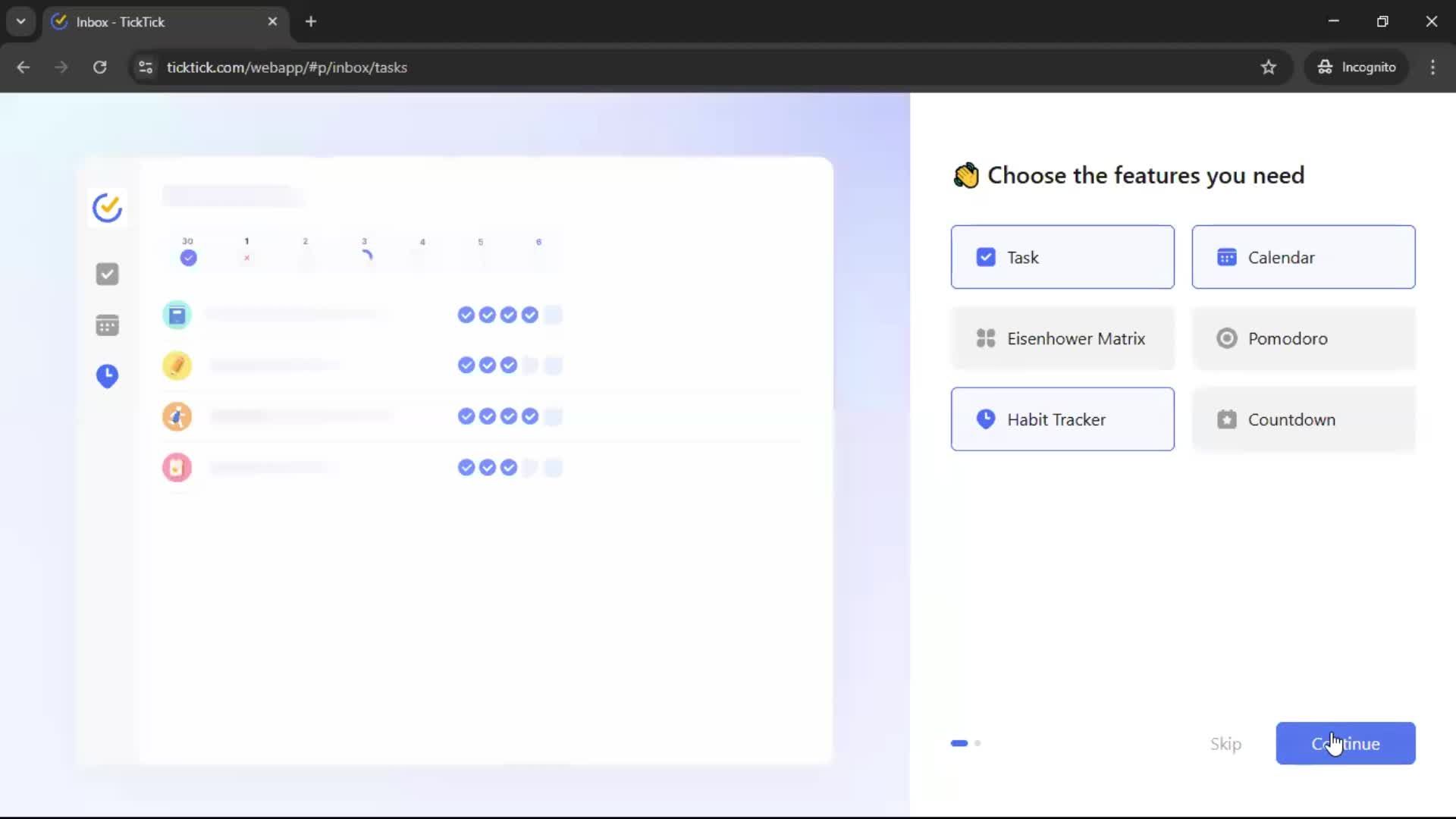Open site information dropdown in address bar
This screenshot has height=819, width=1456.
pyautogui.click(x=145, y=67)
